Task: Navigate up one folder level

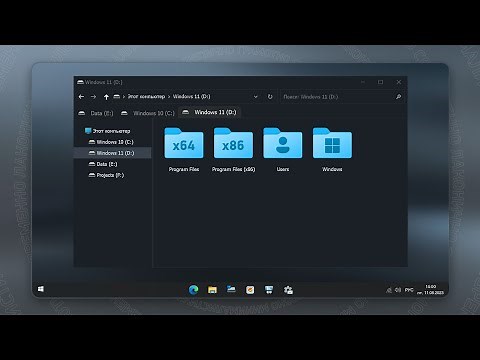Action: (x=106, y=97)
